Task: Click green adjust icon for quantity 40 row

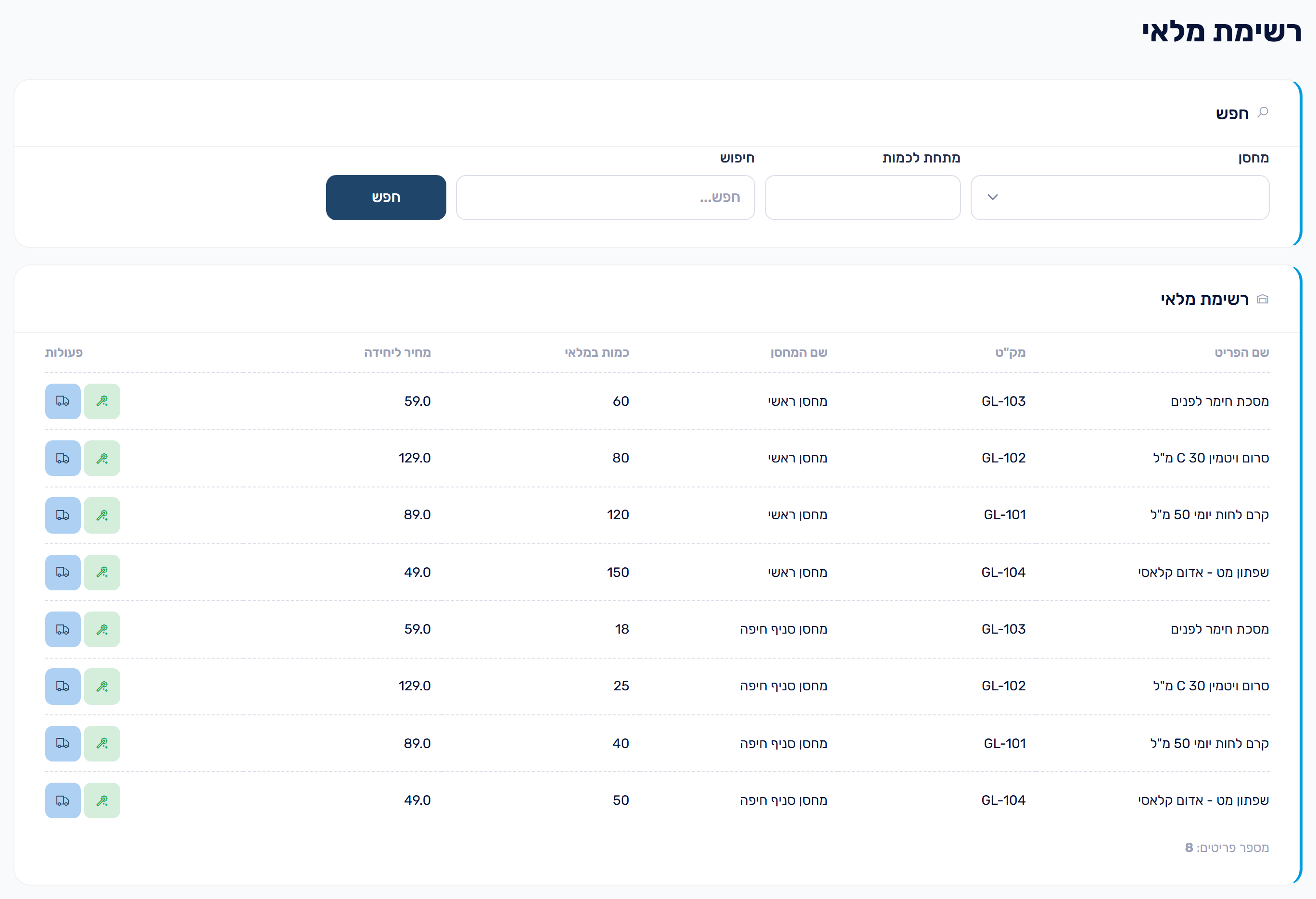Action: [x=102, y=744]
